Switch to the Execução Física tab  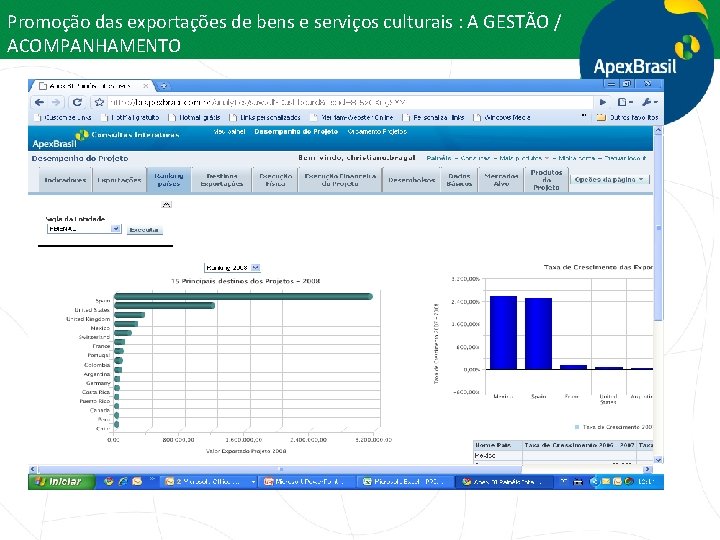pyautogui.click(x=276, y=180)
